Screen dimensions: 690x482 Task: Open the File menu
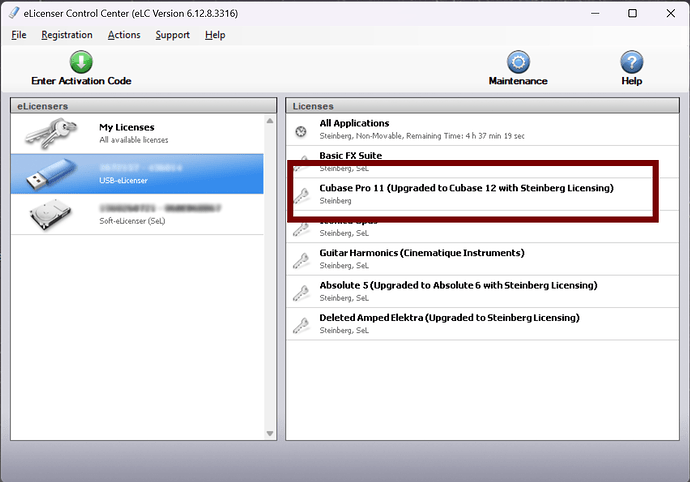pos(19,35)
